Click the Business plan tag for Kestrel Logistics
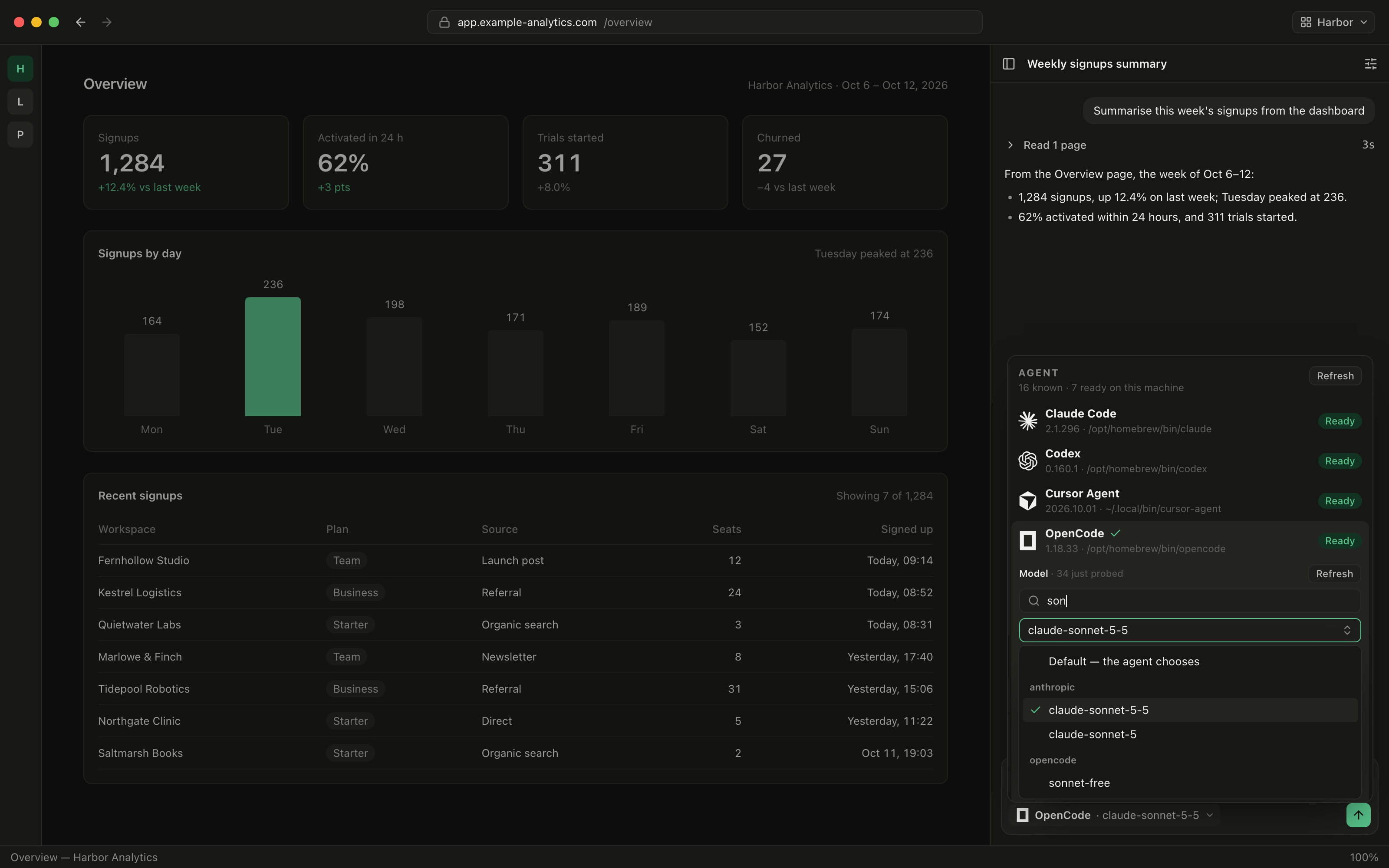The width and height of the screenshot is (1389, 868). pos(355,592)
